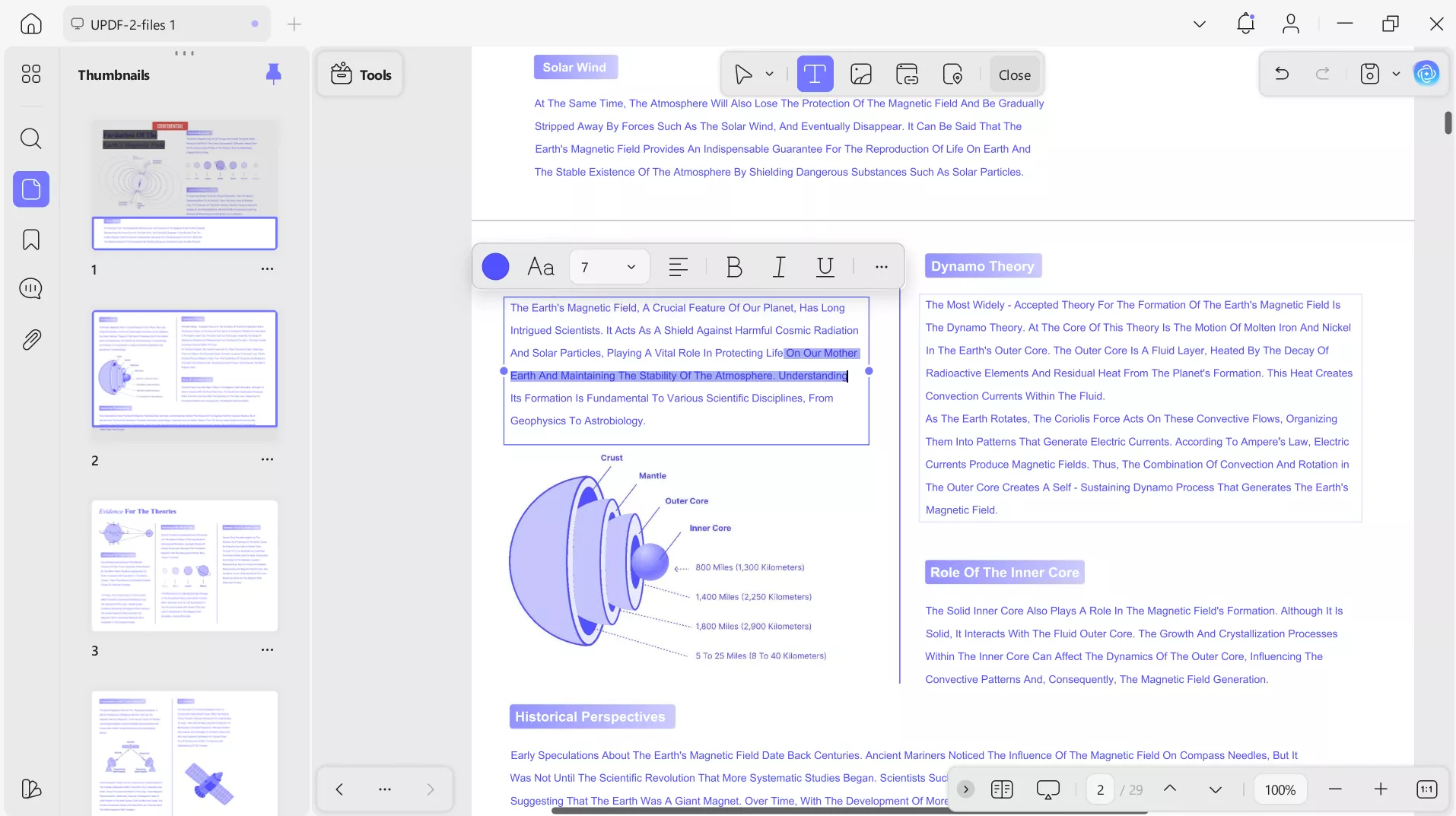Image resolution: width=1456 pixels, height=816 pixels.
Task: Toggle Bold text formatting
Action: 733,267
